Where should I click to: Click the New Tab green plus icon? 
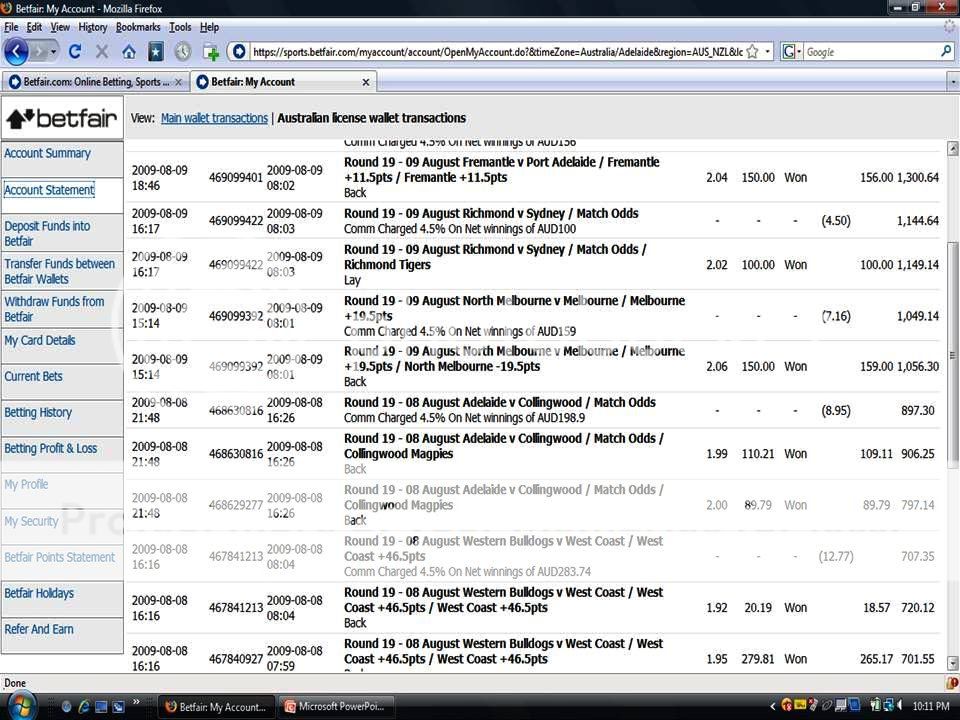[x=211, y=53]
